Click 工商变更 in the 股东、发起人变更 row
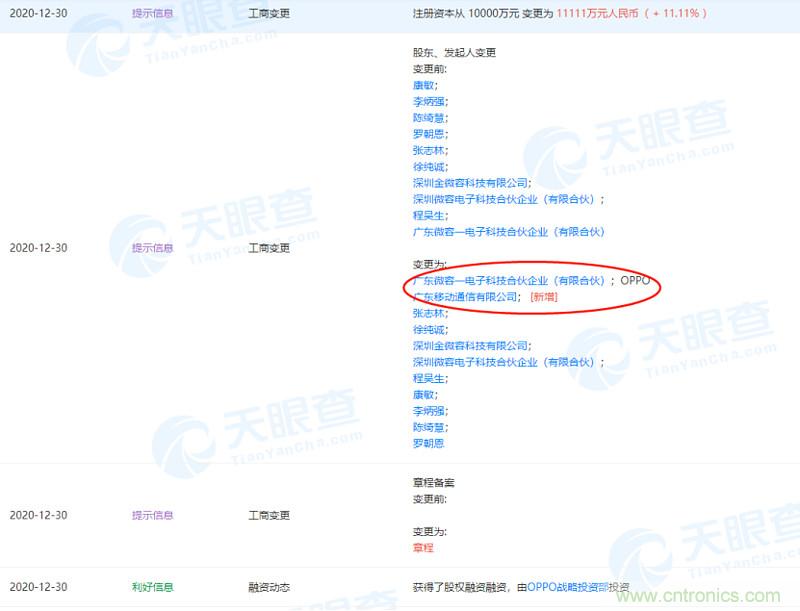This screenshot has height=611, width=800. click(x=269, y=248)
